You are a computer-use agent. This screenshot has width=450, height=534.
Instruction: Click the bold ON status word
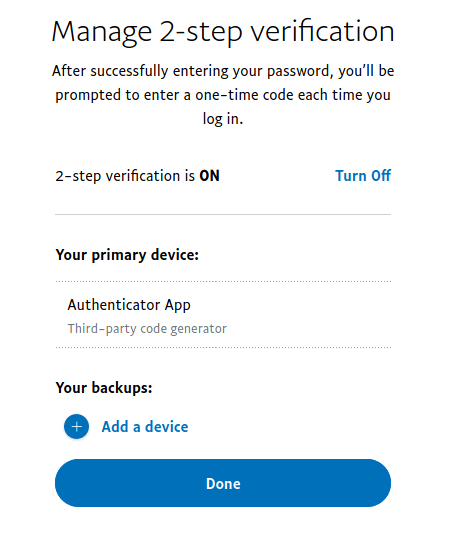[209, 176]
